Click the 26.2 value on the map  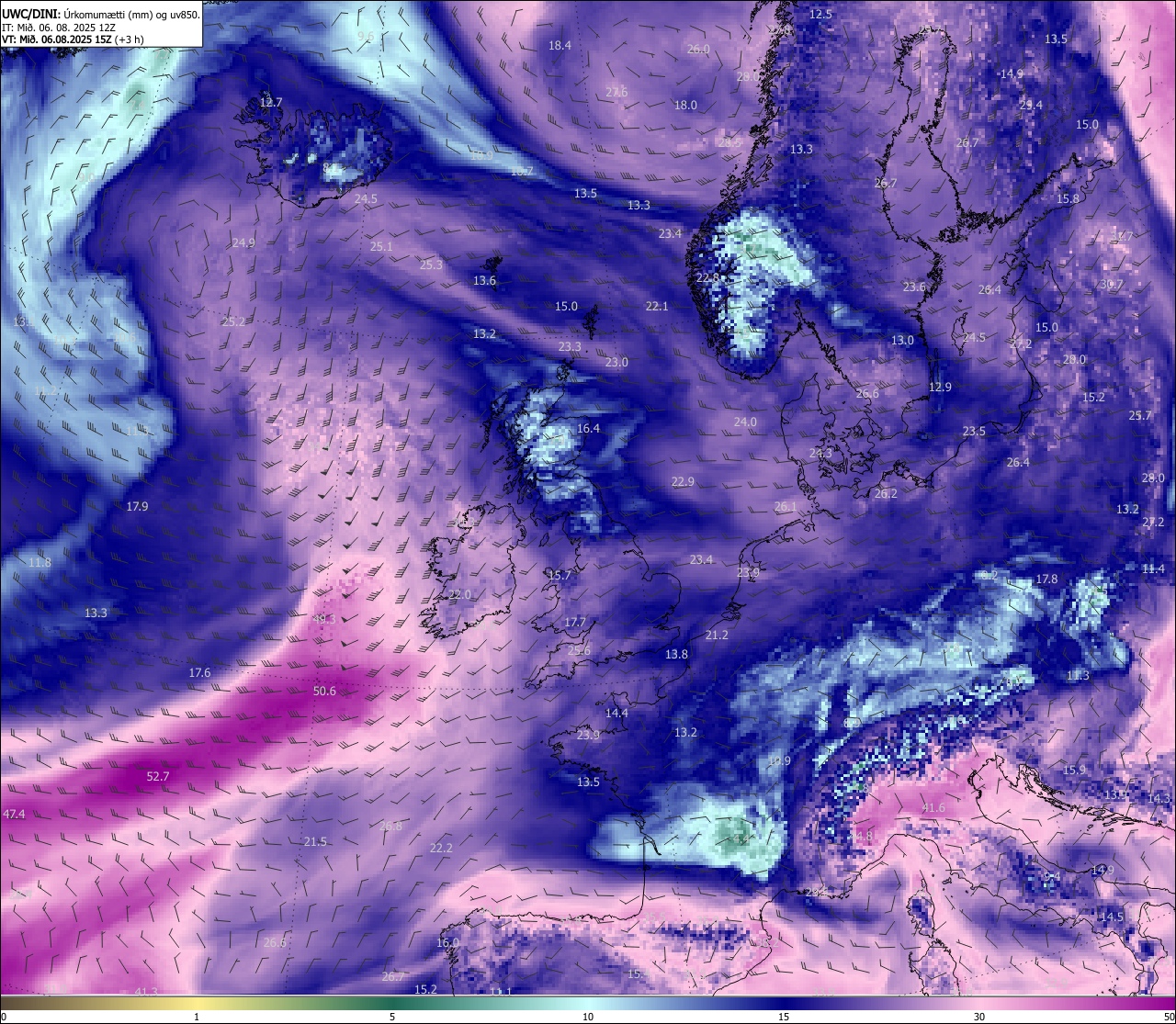tap(886, 494)
